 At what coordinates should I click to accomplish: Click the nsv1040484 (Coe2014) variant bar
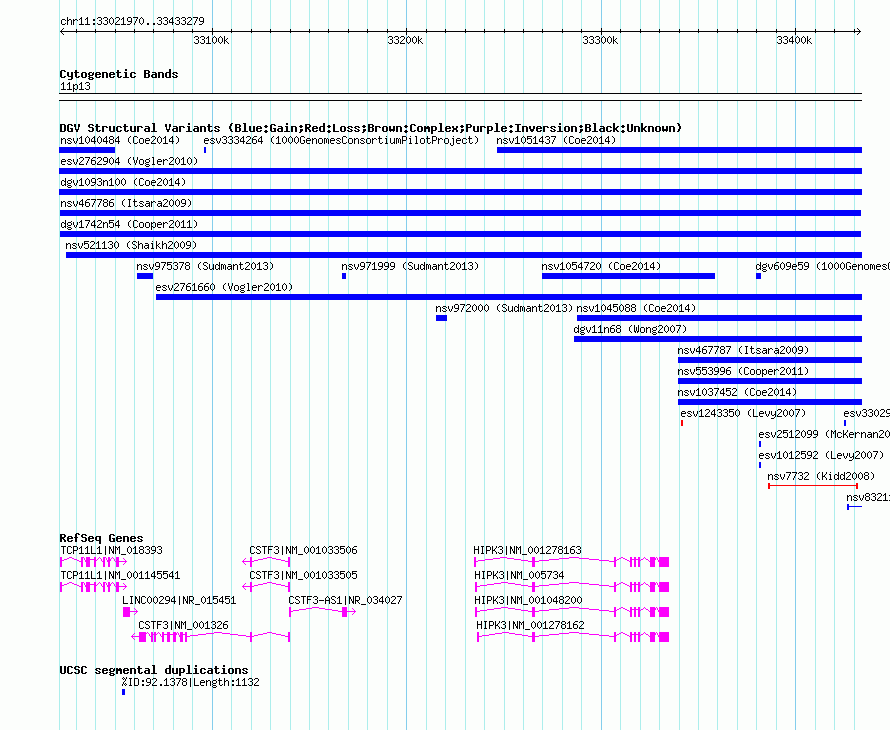tap(87, 150)
